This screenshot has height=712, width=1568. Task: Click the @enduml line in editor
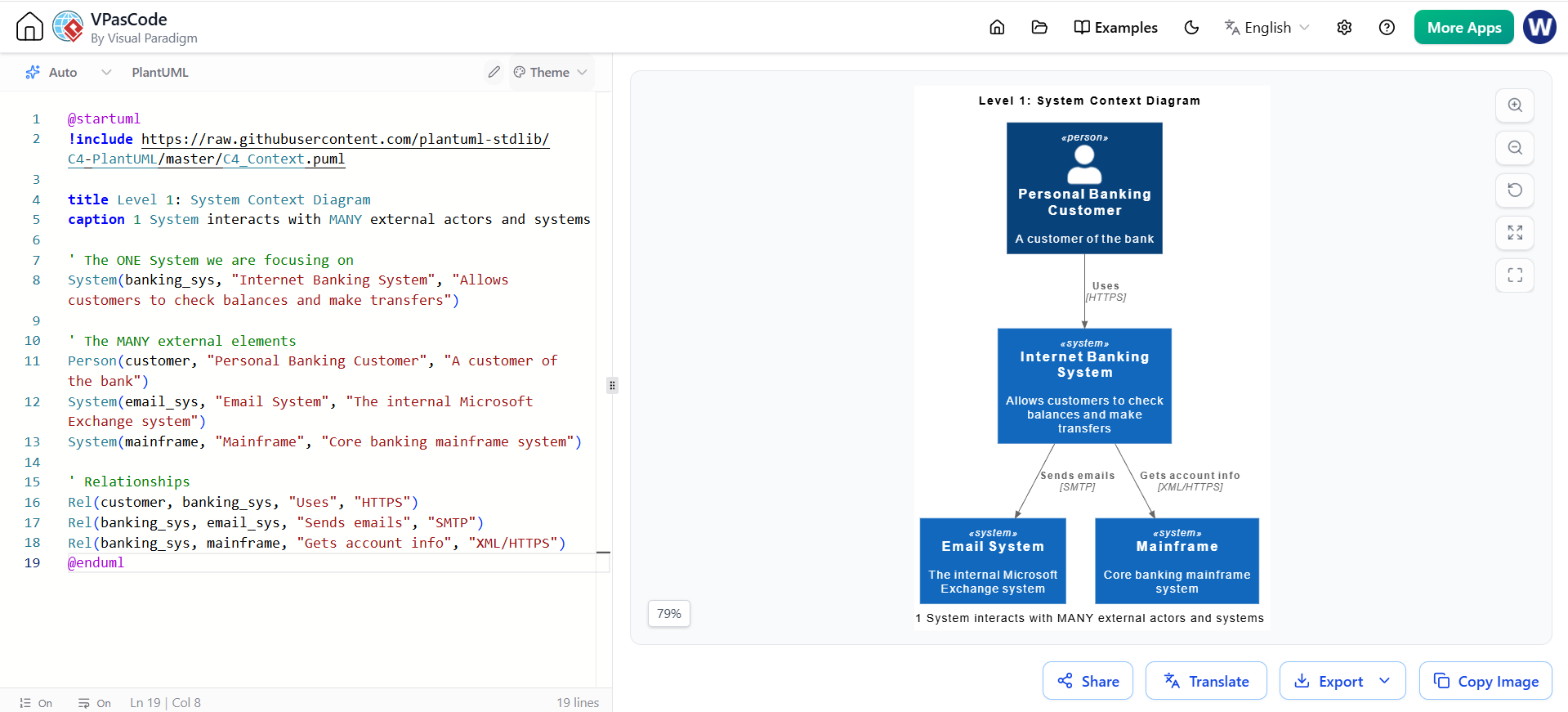point(96,562)
